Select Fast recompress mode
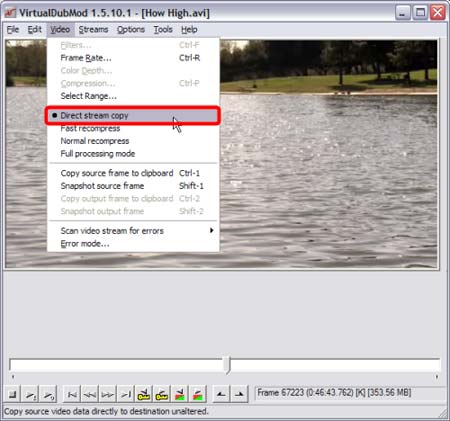Viewport: 450px width, 421px height. pos(133,128)
